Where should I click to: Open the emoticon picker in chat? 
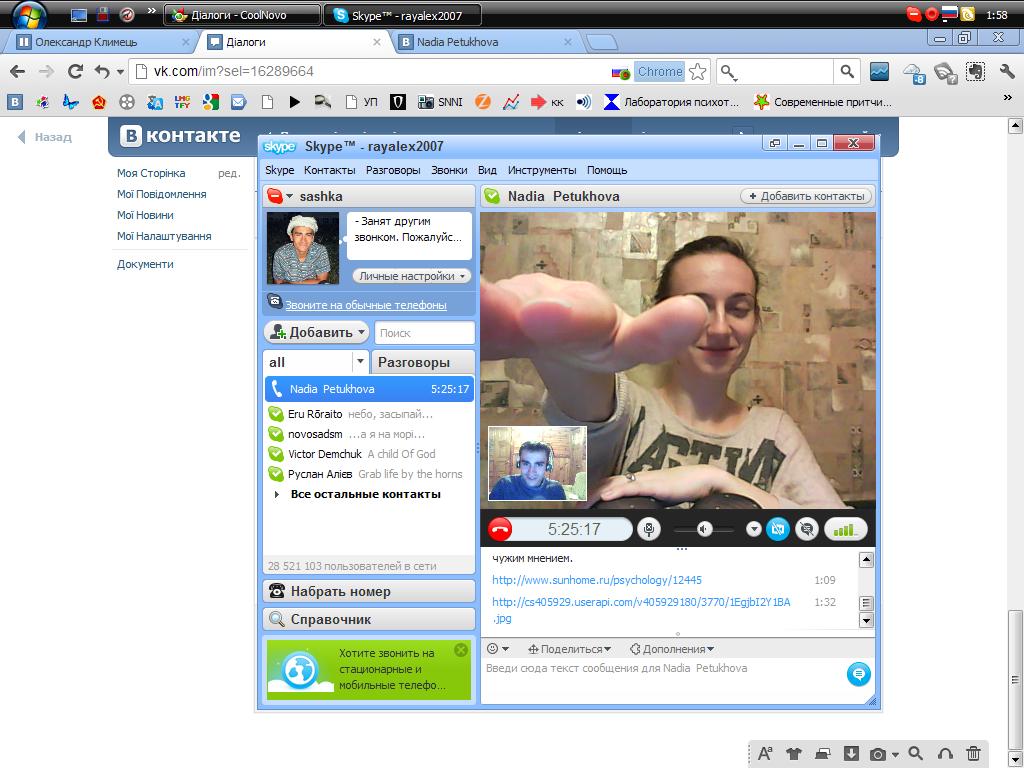pos(497,648)
